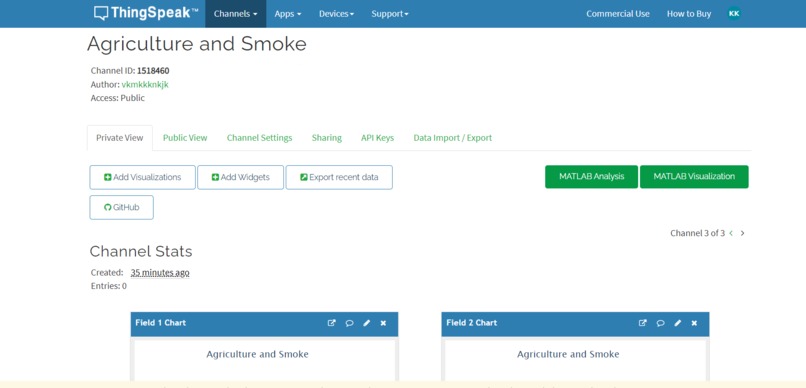Image resolution: width=806 pixels, height=388 pixels.
Task: Open MATLAB Analysis
Action: (592, 176)
